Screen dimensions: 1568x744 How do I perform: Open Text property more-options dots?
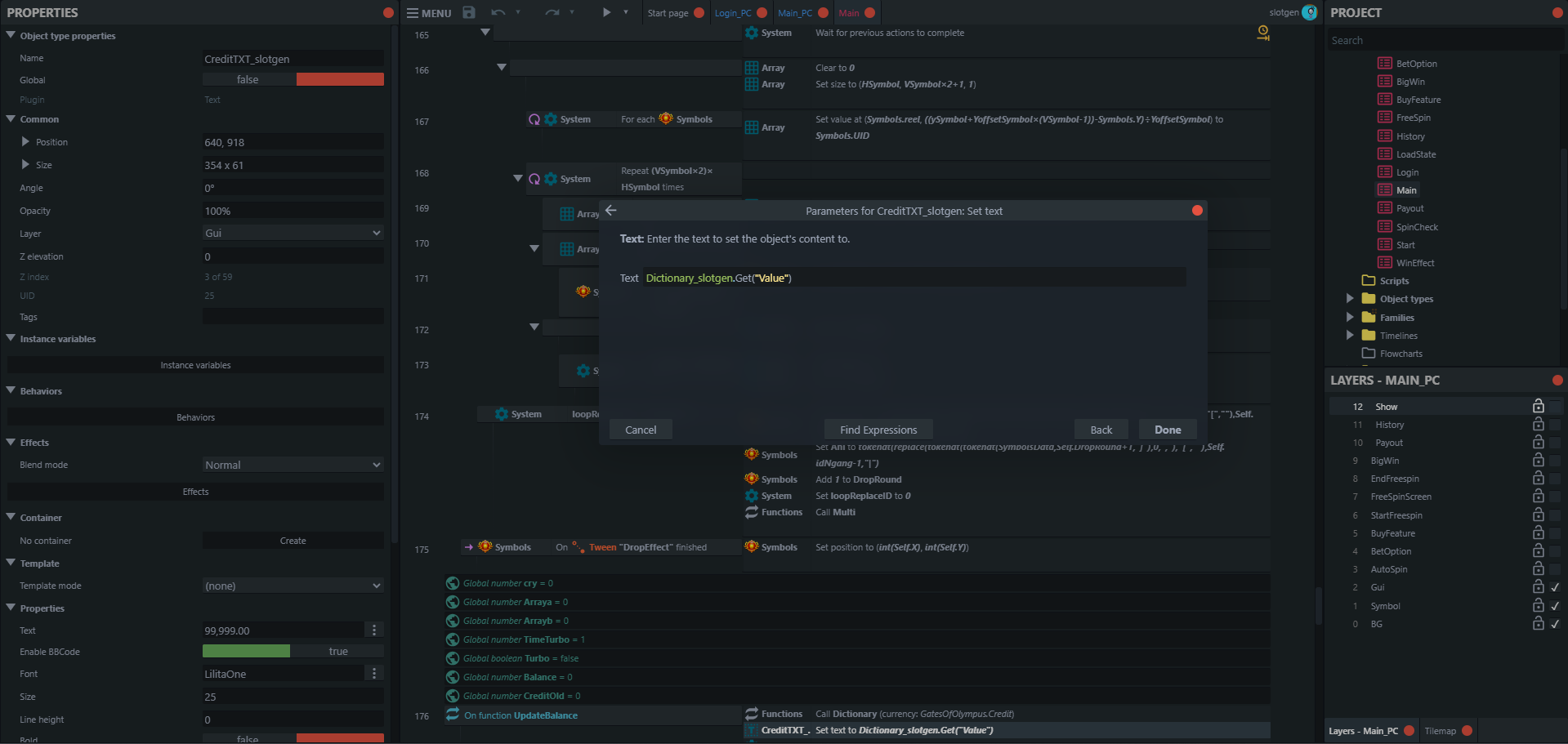[x=374, y=630]
